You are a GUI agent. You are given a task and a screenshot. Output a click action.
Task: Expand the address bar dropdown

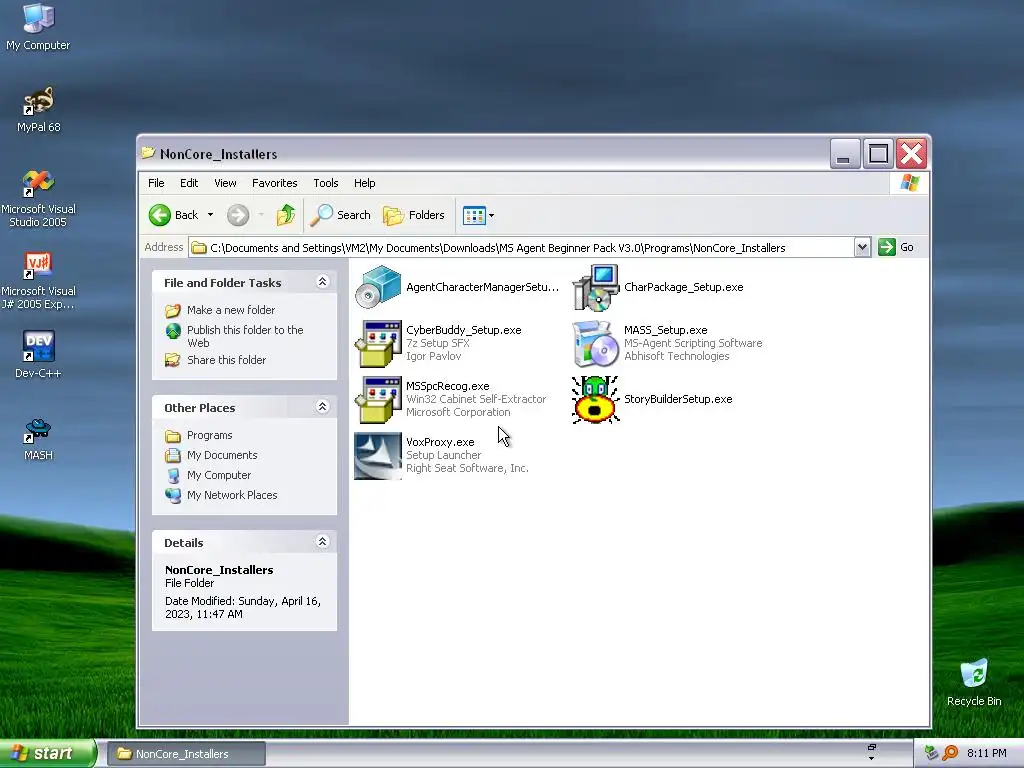pos(862,248)
